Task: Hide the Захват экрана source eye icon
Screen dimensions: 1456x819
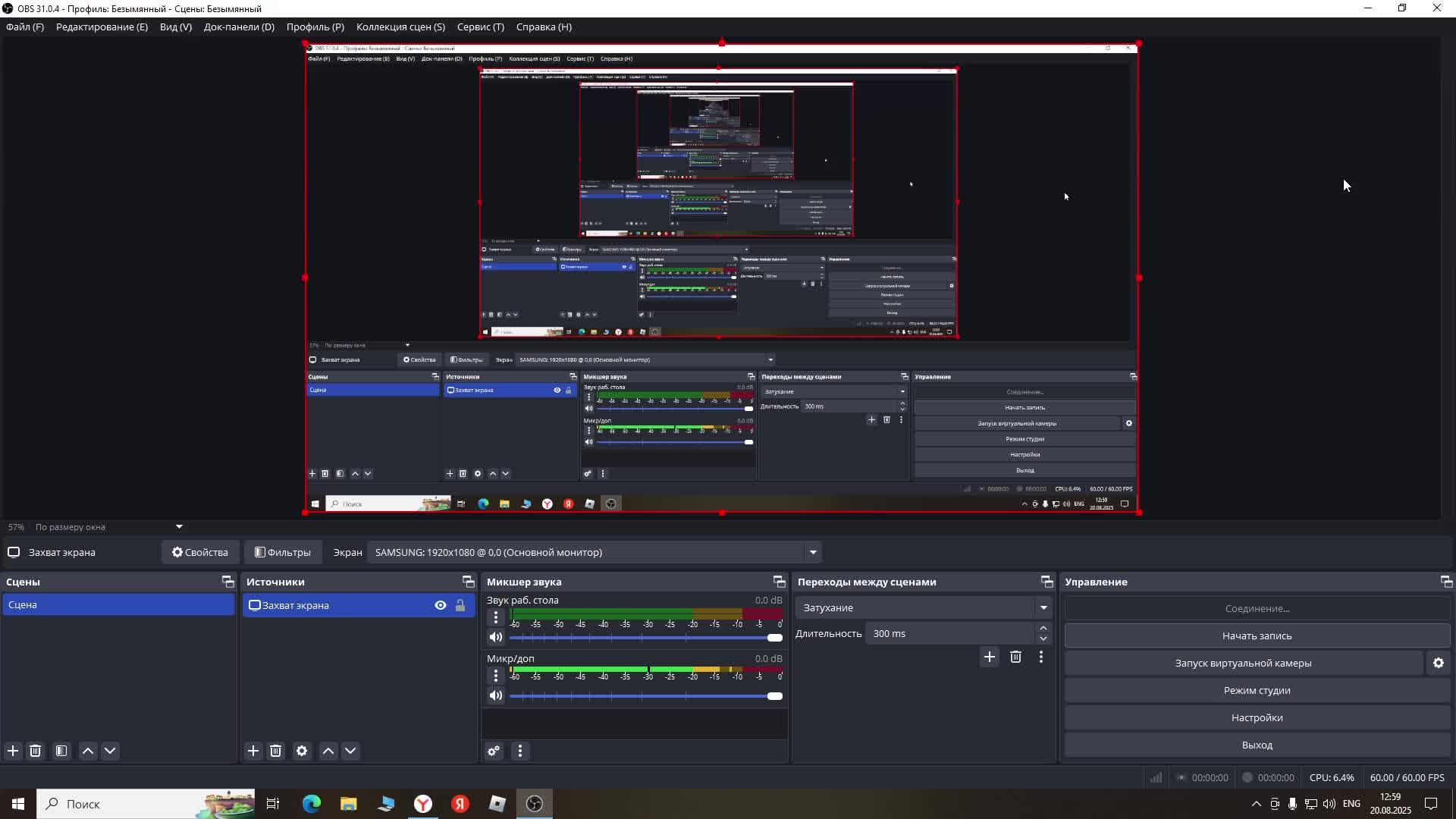Action: pyautogui.click(x=441, y=605)
